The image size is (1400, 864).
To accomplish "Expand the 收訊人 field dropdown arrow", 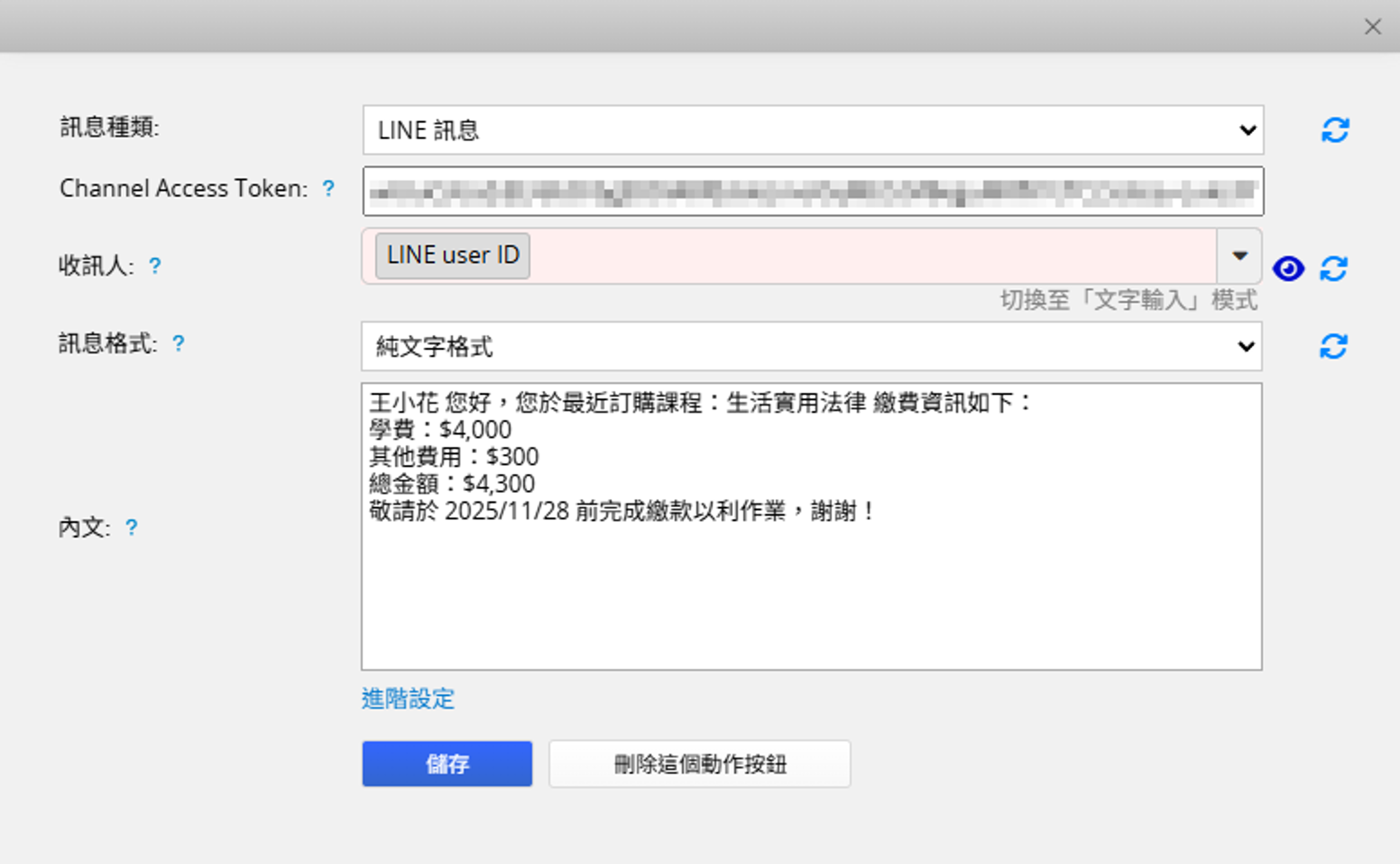I will tap(1239, 255).
